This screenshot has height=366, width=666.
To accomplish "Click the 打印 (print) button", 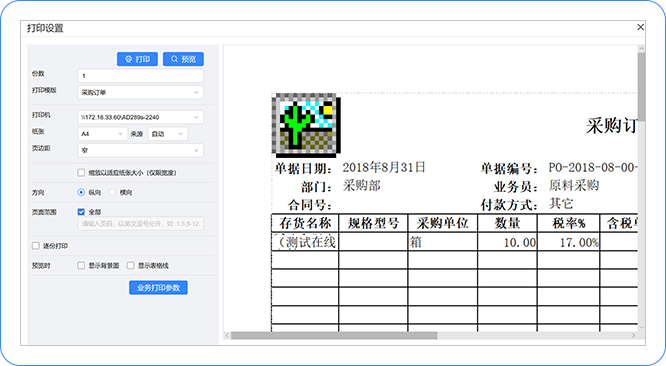I will click(x=137, y=59).
